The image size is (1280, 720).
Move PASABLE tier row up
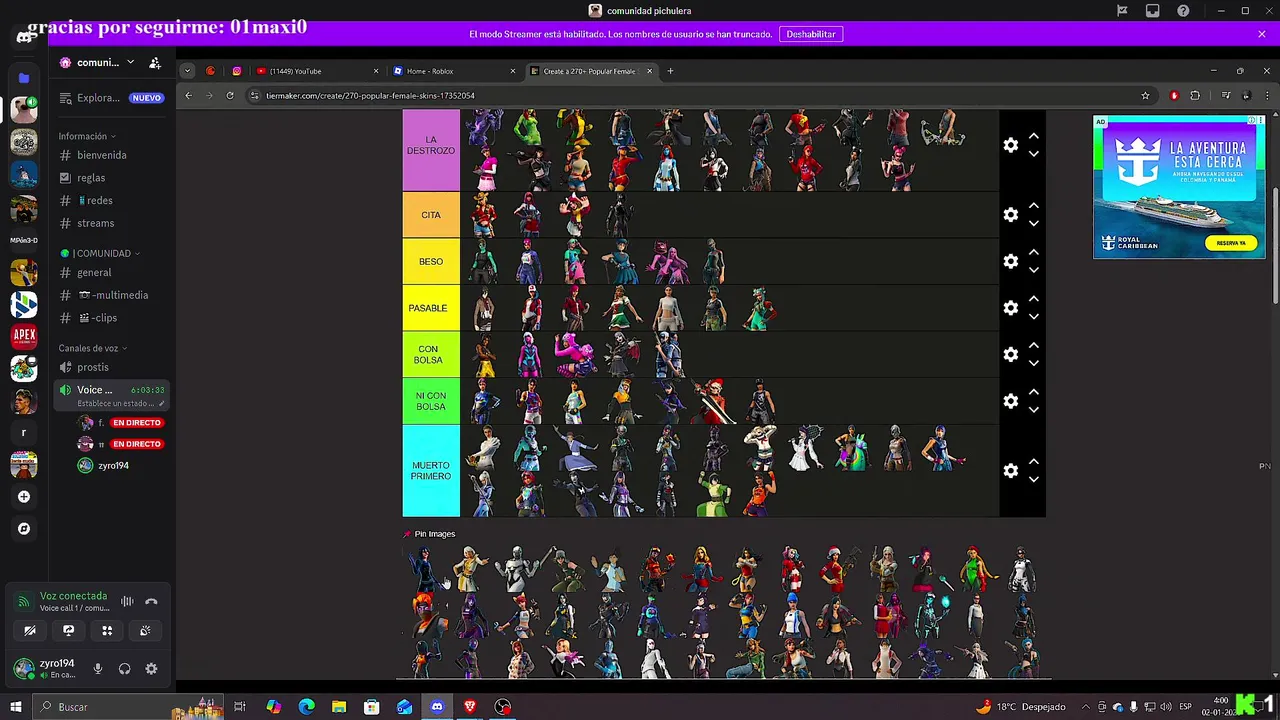click(1034, 299)
